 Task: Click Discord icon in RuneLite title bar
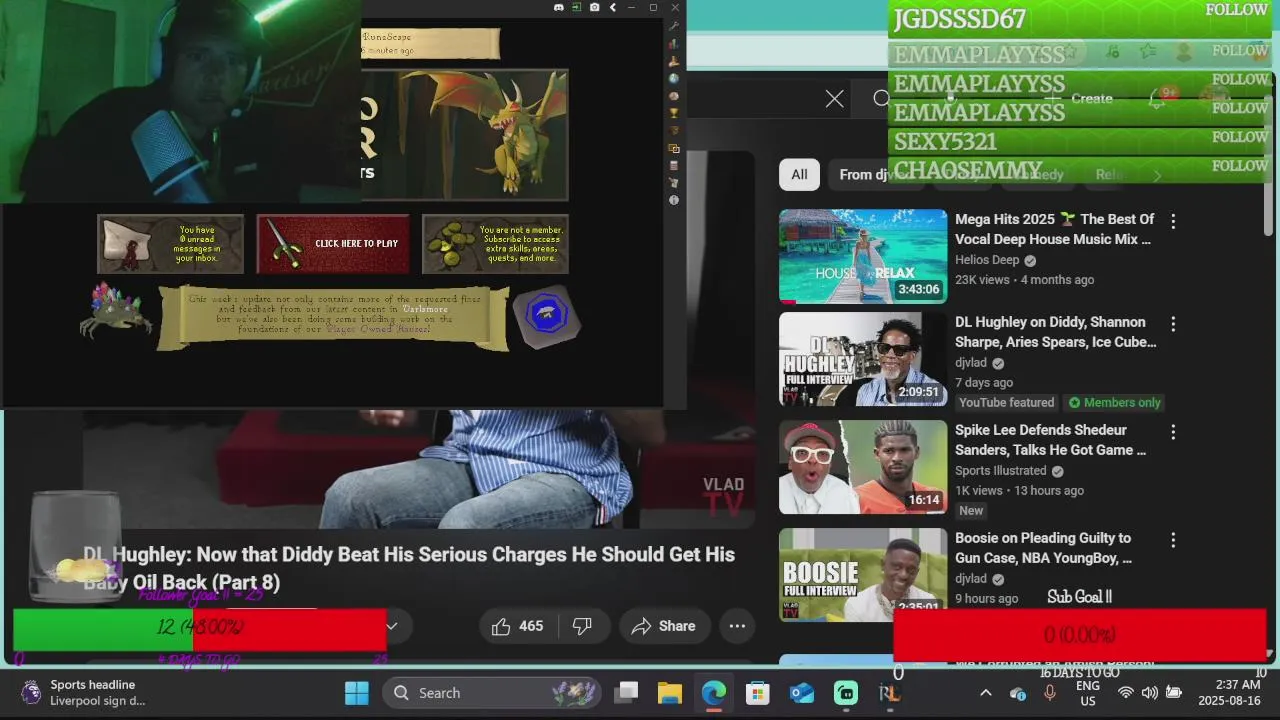(x=559, y=7)
